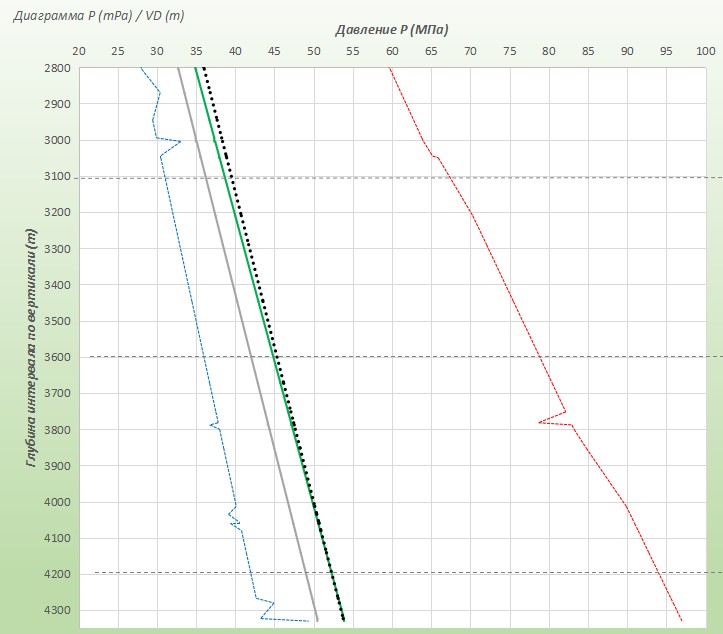This screenshot has height=634, width=723.
Task: Select depth axis label 2800
Action: (56, 68)
